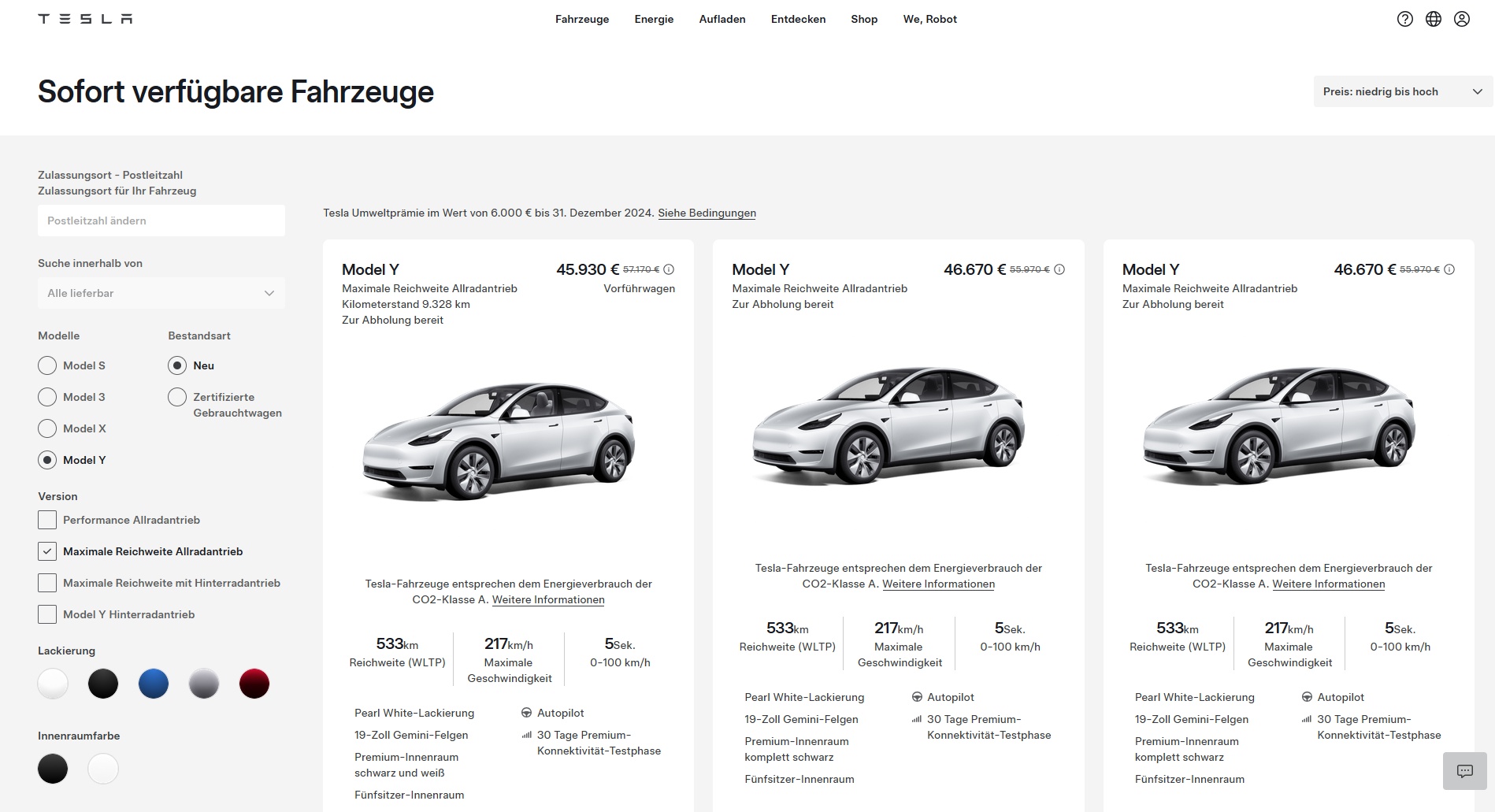Click connectivity signal icon on third card
This screenshot has height=812, width=1495.
pos(1307,719)
